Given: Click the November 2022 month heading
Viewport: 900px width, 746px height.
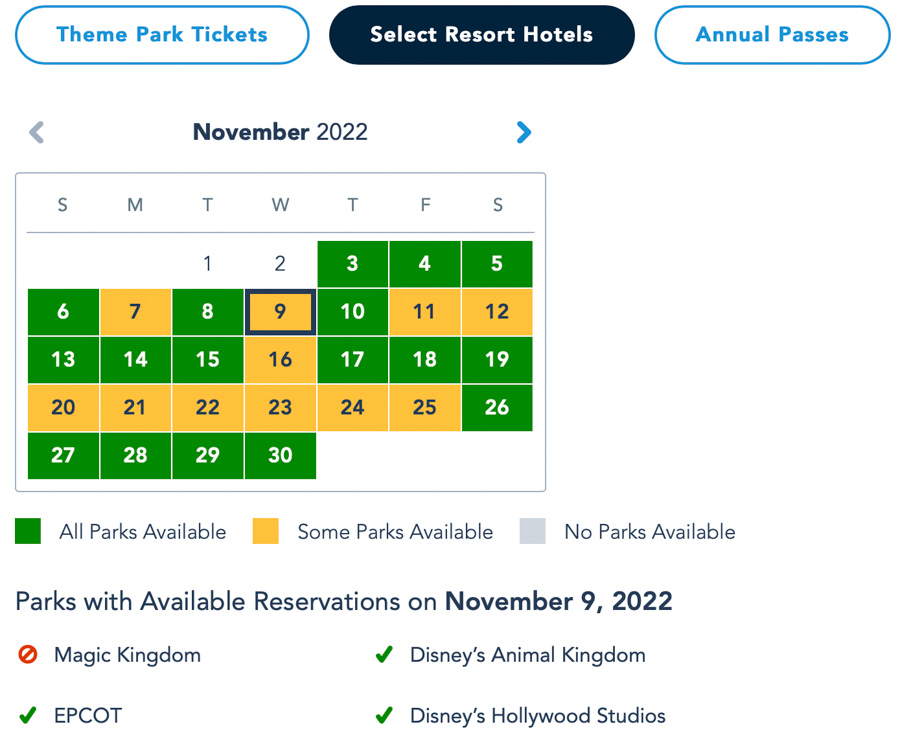Looking at the screenshot, I should tap(280, 132).
